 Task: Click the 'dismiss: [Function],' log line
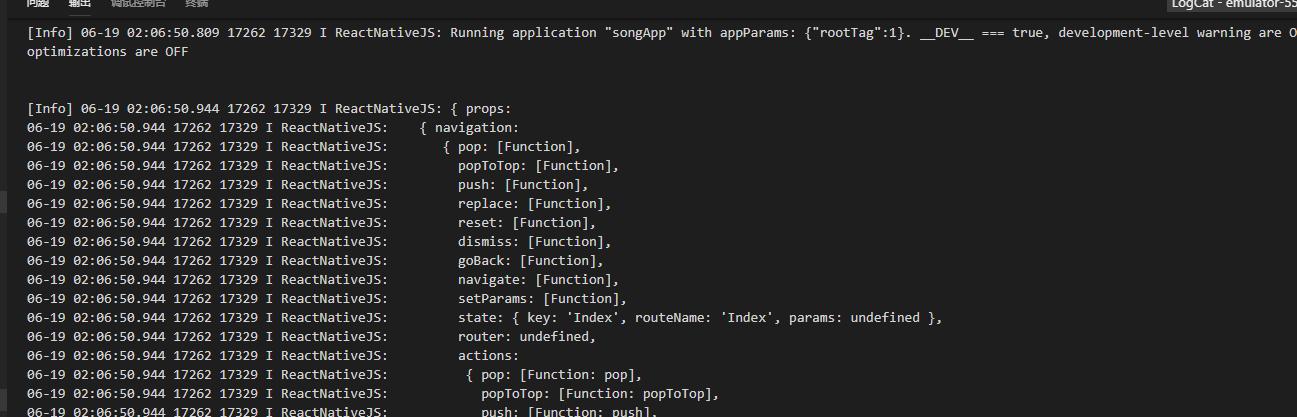click(534, 242)
